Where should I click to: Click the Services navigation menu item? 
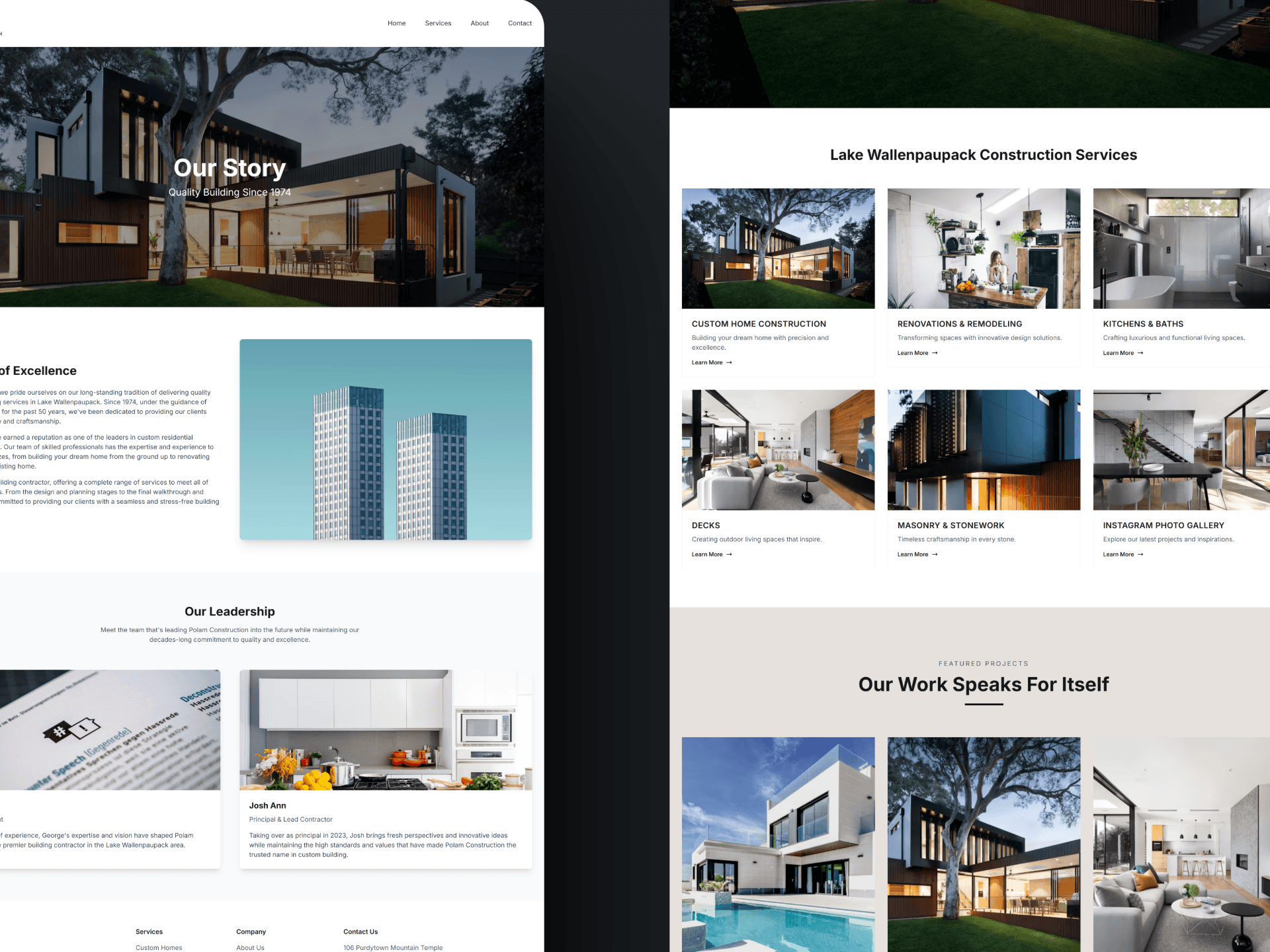click(x=437, y=23)
